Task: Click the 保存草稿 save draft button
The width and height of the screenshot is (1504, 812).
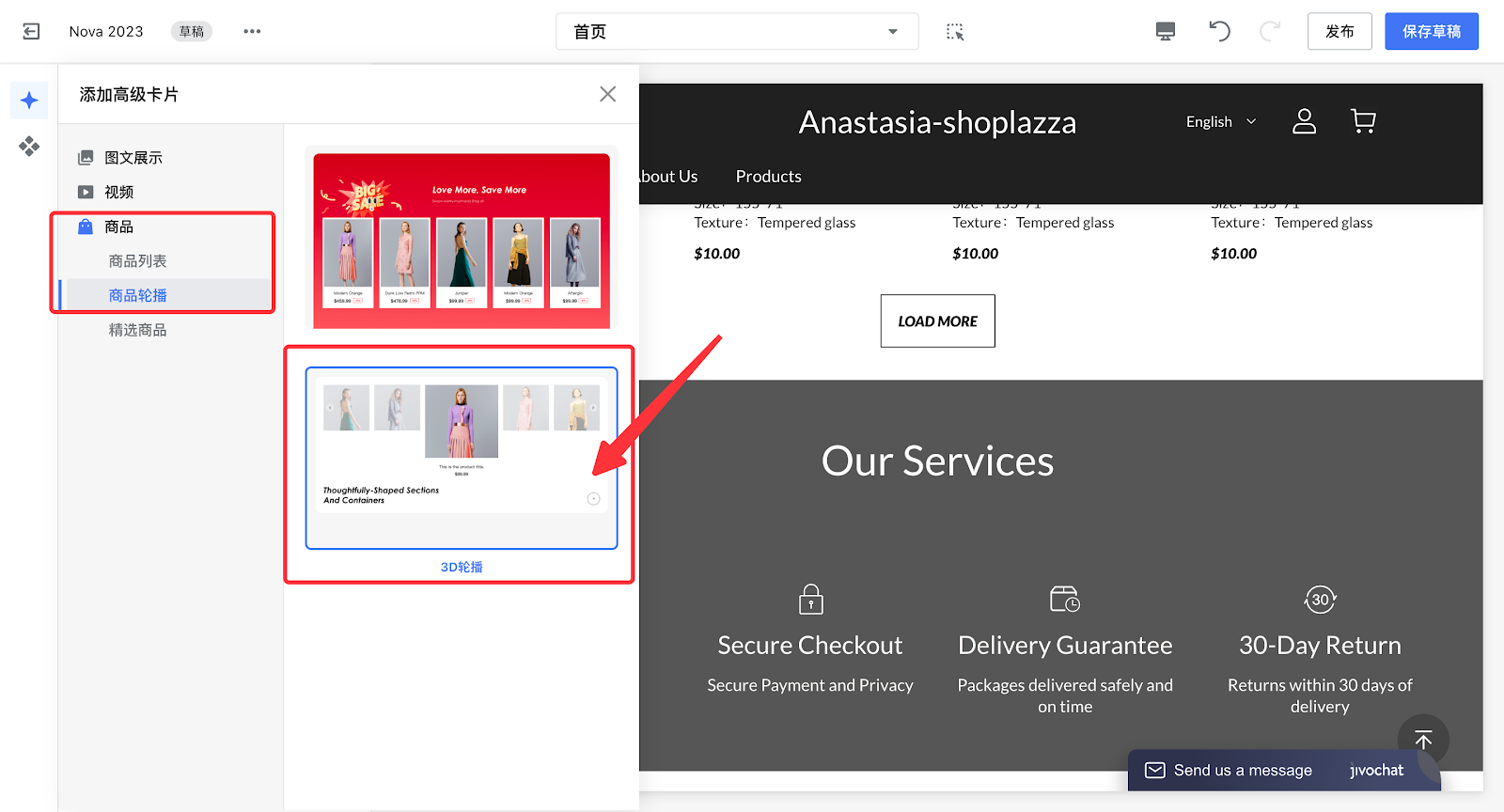Action: (x=1431, y=31)
